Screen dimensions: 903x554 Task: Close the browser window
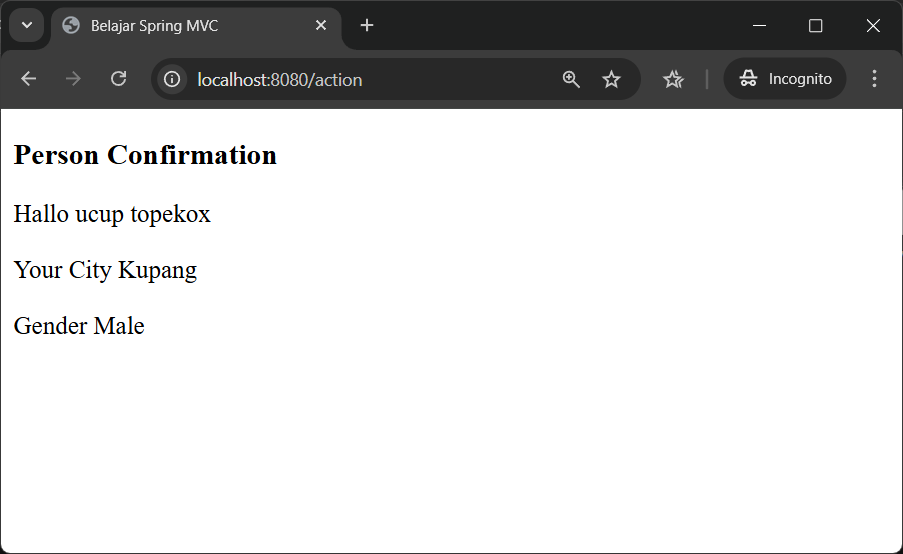[x=873, y=25]
